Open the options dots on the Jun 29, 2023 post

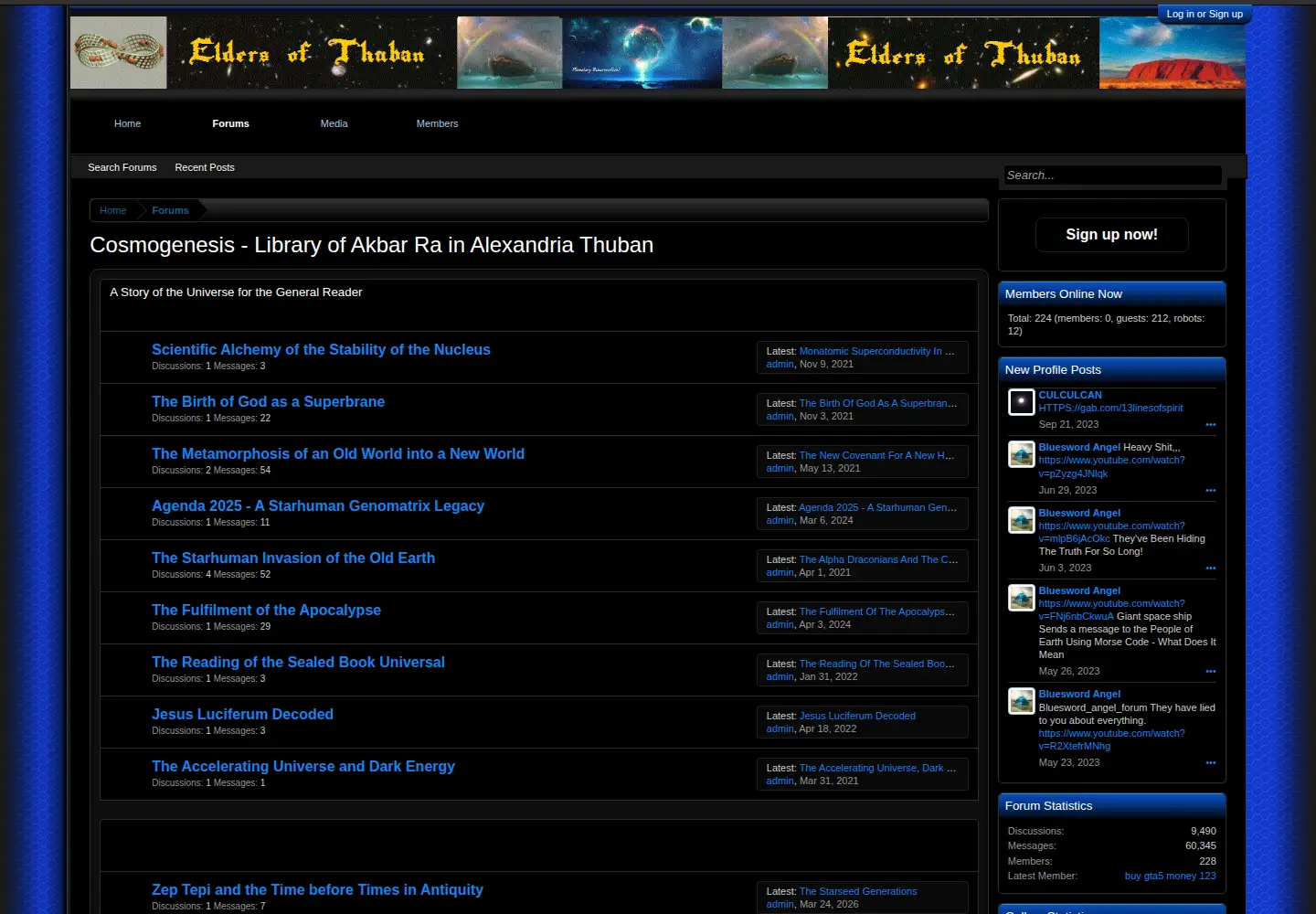point(1211,490)
